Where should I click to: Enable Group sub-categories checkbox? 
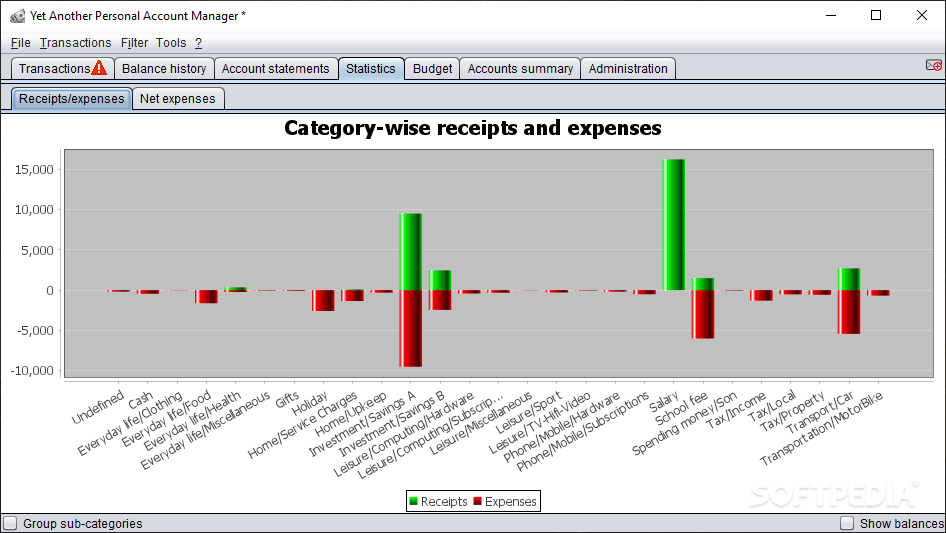(x=10, y=523)
